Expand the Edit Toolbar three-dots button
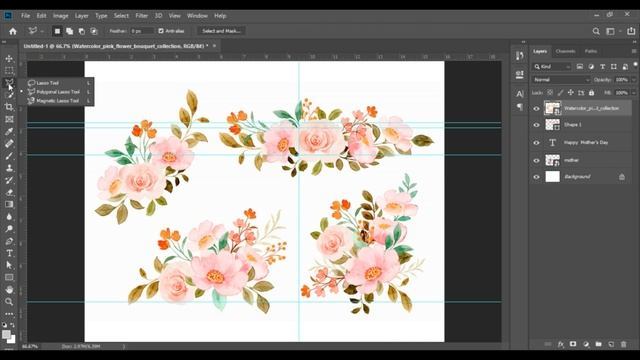The image size is (640, 360). click(9, 314)
